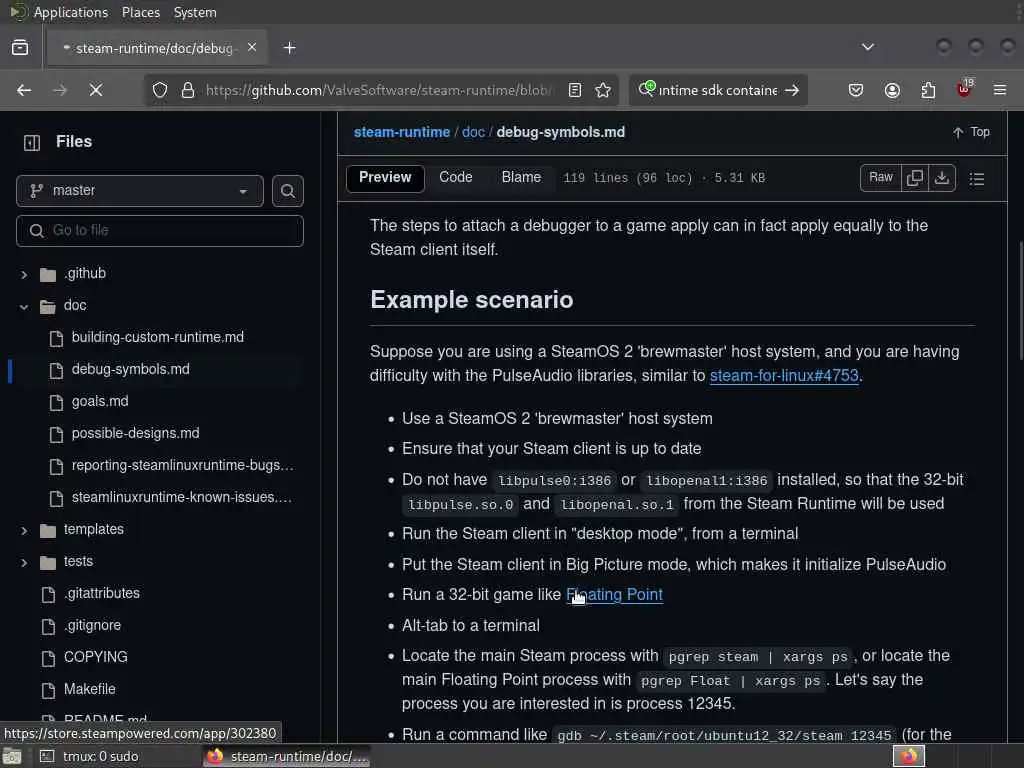Expand the tests folder

tap(24, 562)
